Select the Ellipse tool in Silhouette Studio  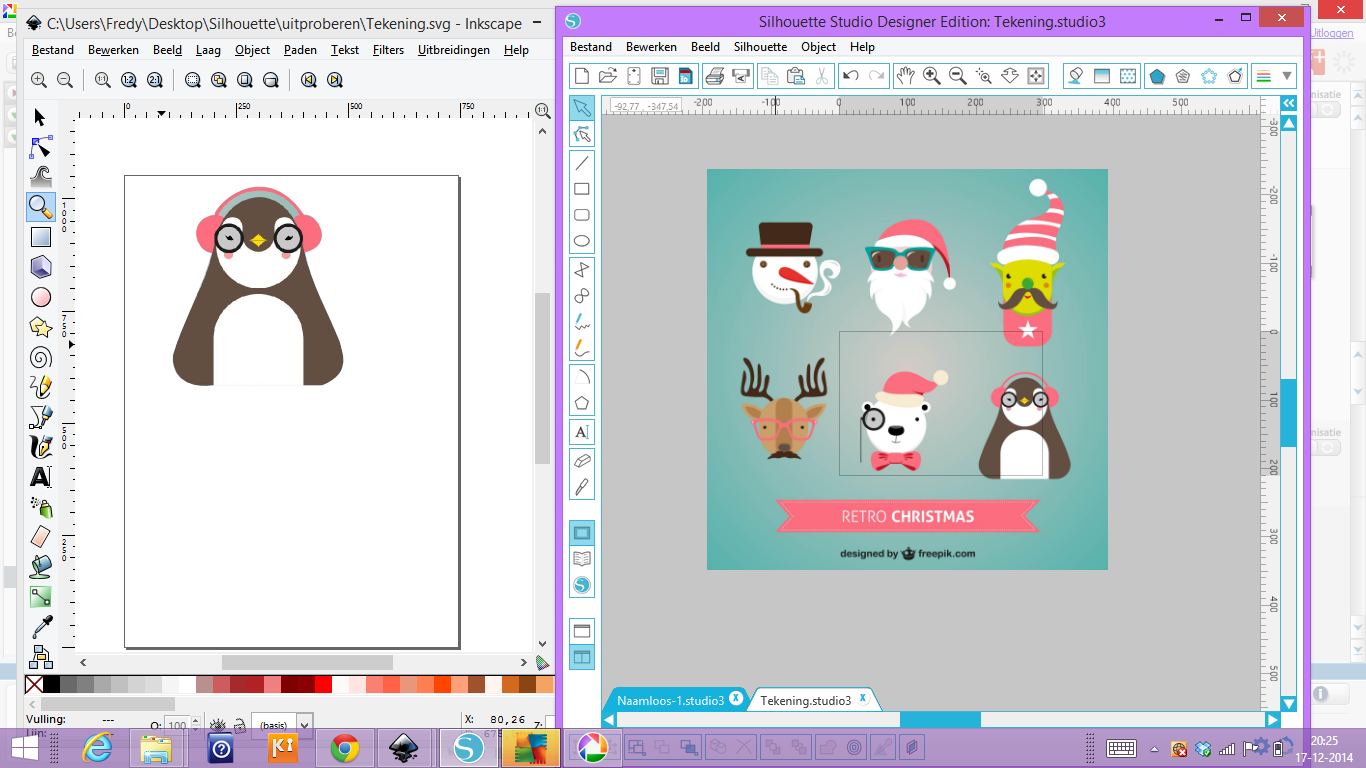click(581, 241)
